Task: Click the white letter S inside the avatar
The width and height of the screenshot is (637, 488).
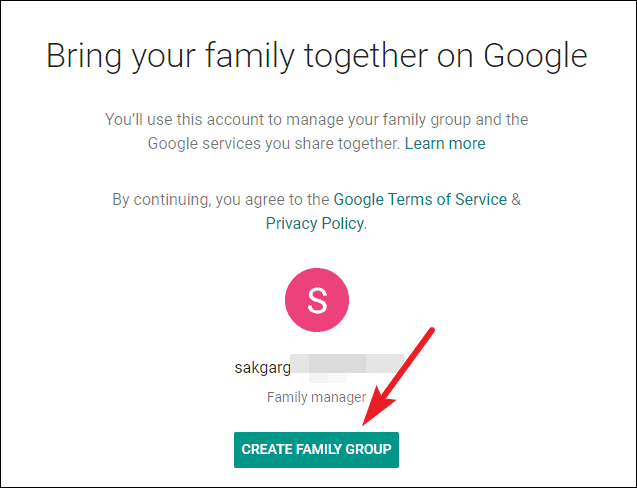Action: point(317,300)
